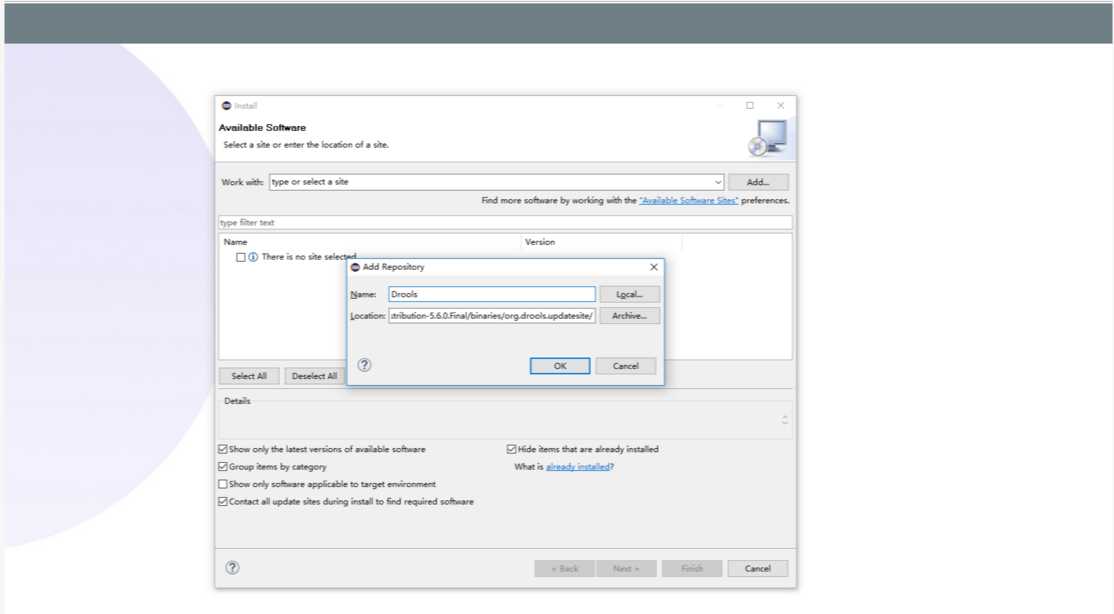Click the install software banner icon
This screenshot has width=1114, height=614.
click(x=768, y=137)
